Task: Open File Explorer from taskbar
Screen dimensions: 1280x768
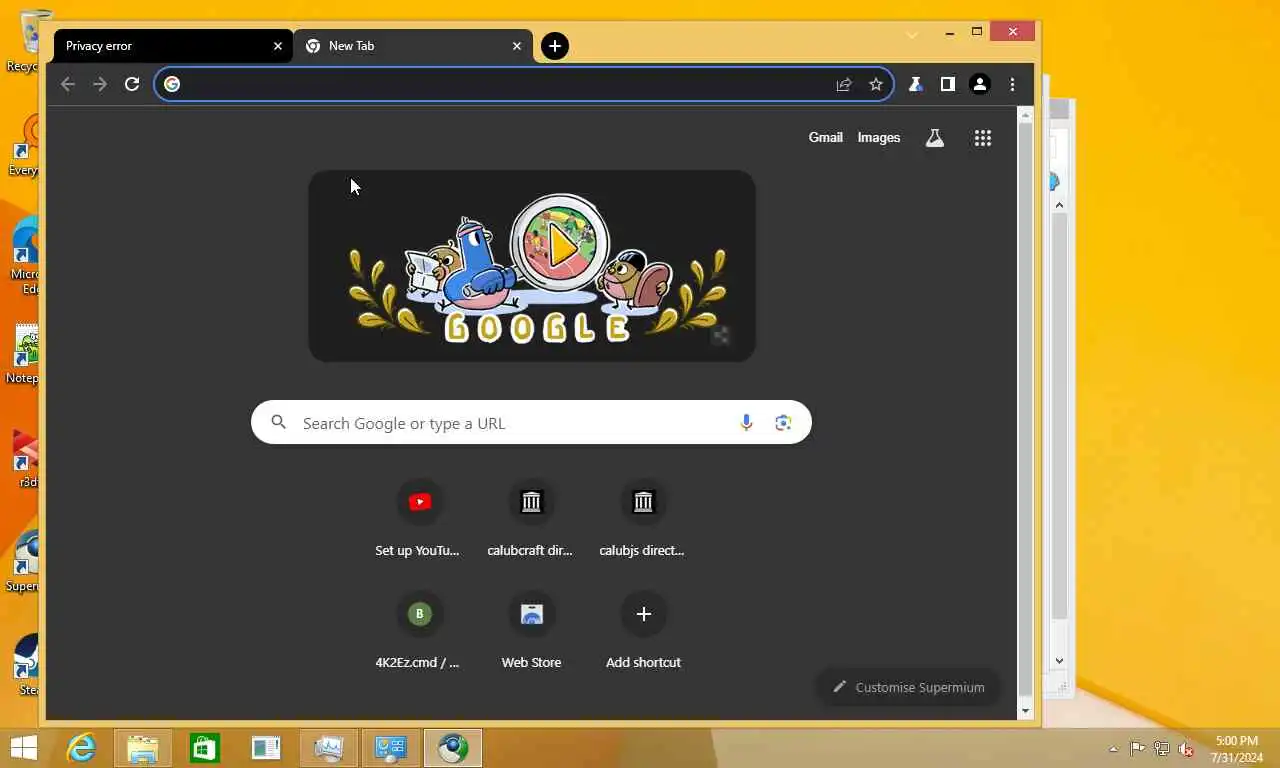Action: click(143, 748)
